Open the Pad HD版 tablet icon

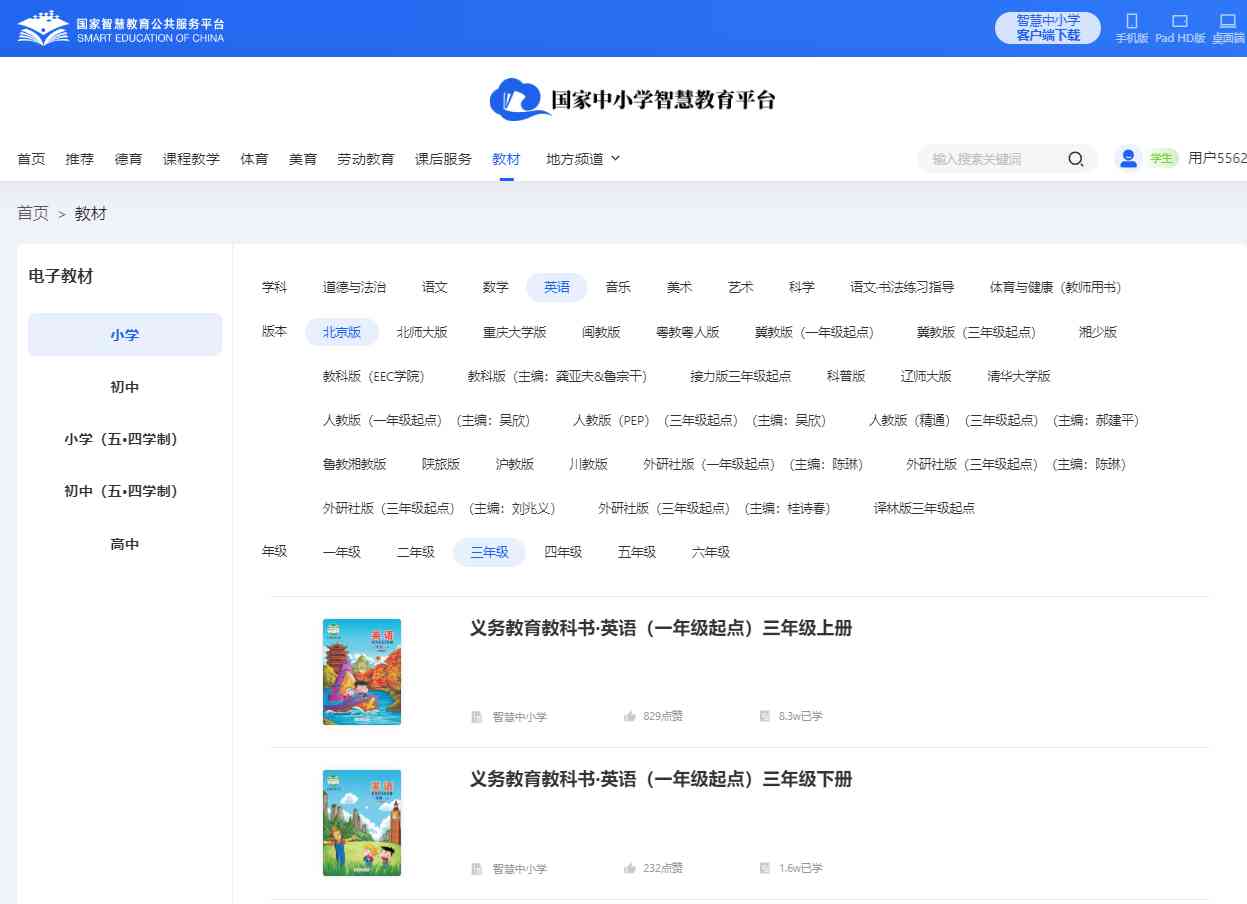[x=1180, y=20]
